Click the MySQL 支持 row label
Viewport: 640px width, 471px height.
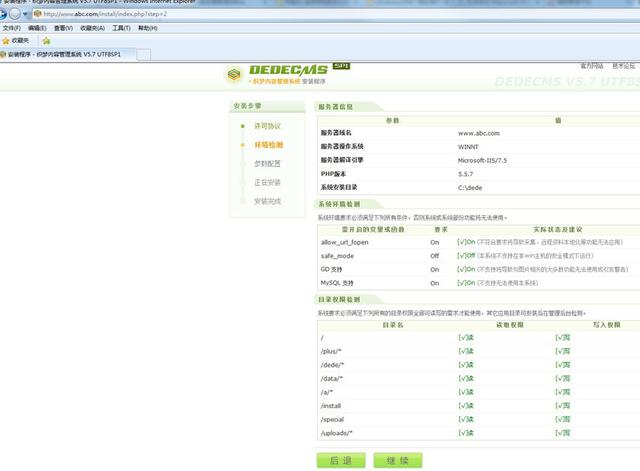tap(337, 283)
